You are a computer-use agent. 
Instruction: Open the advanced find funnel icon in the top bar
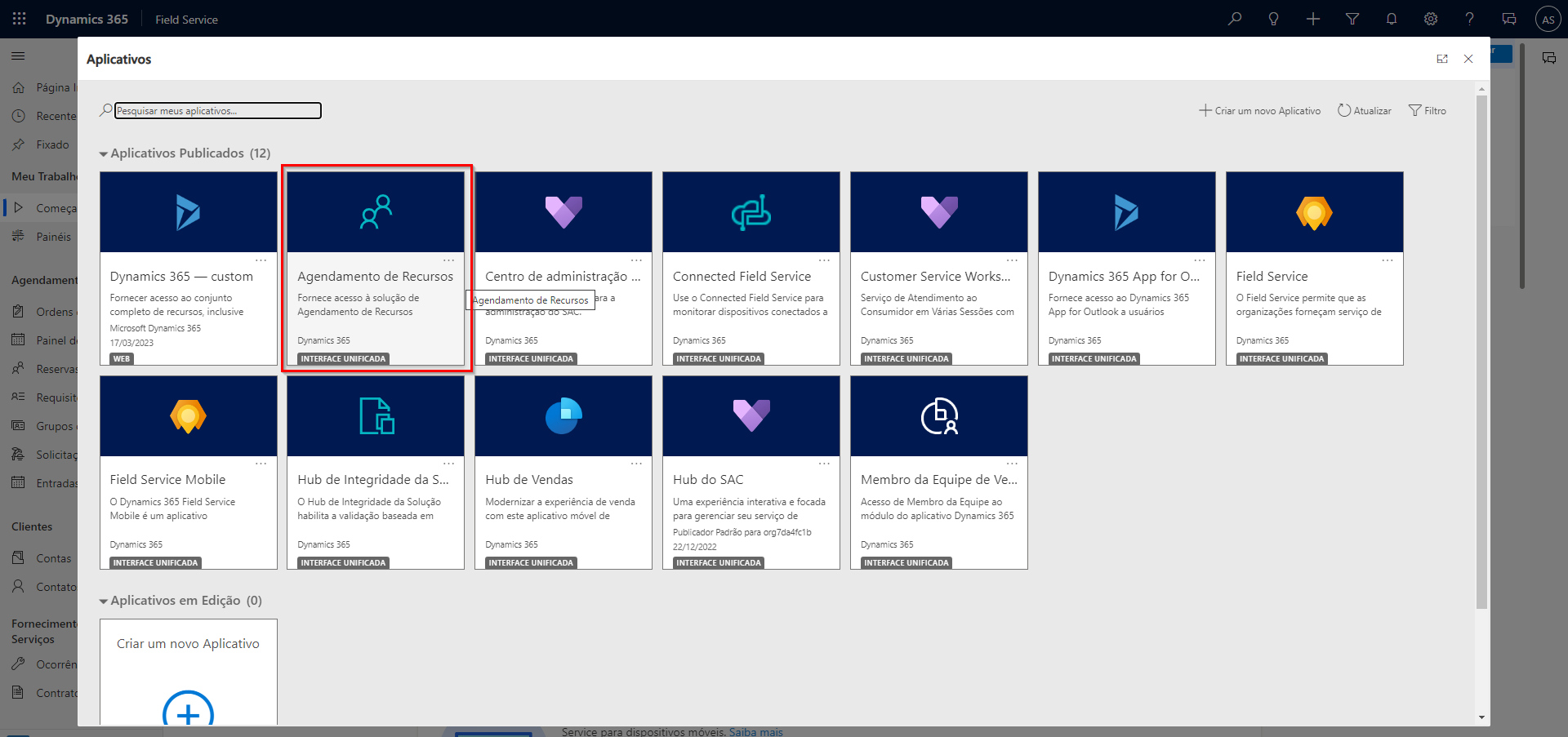(1352, 19)
